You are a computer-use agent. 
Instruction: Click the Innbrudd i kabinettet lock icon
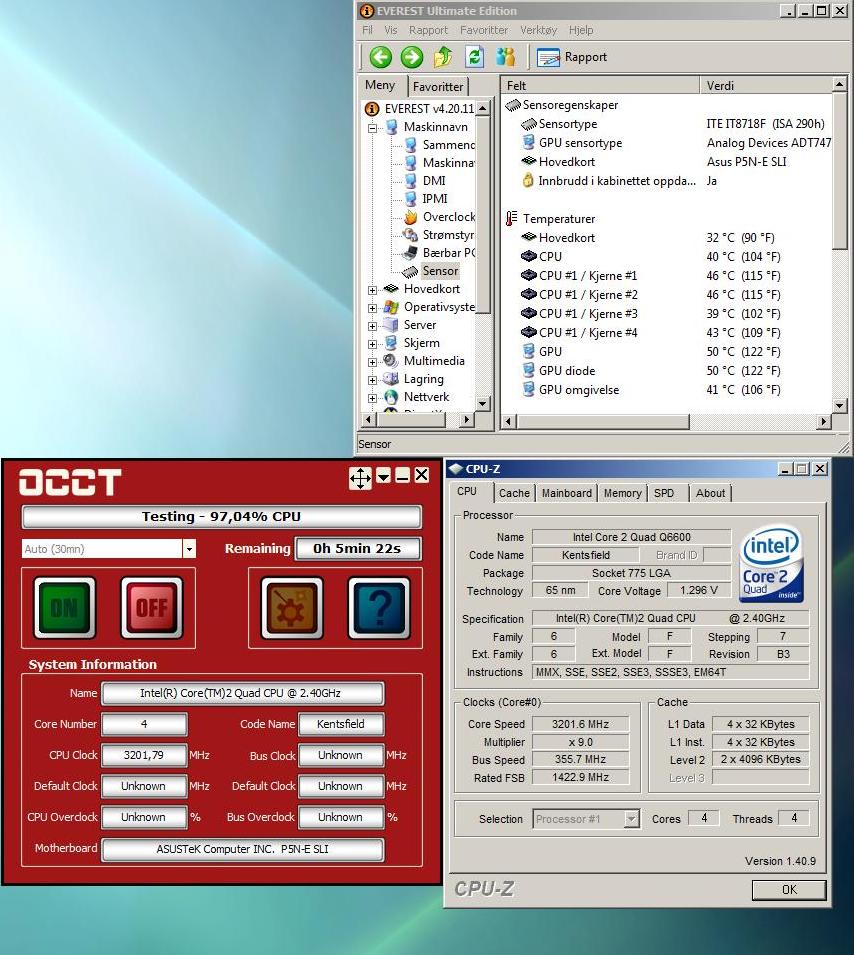(x=528, y=180)
